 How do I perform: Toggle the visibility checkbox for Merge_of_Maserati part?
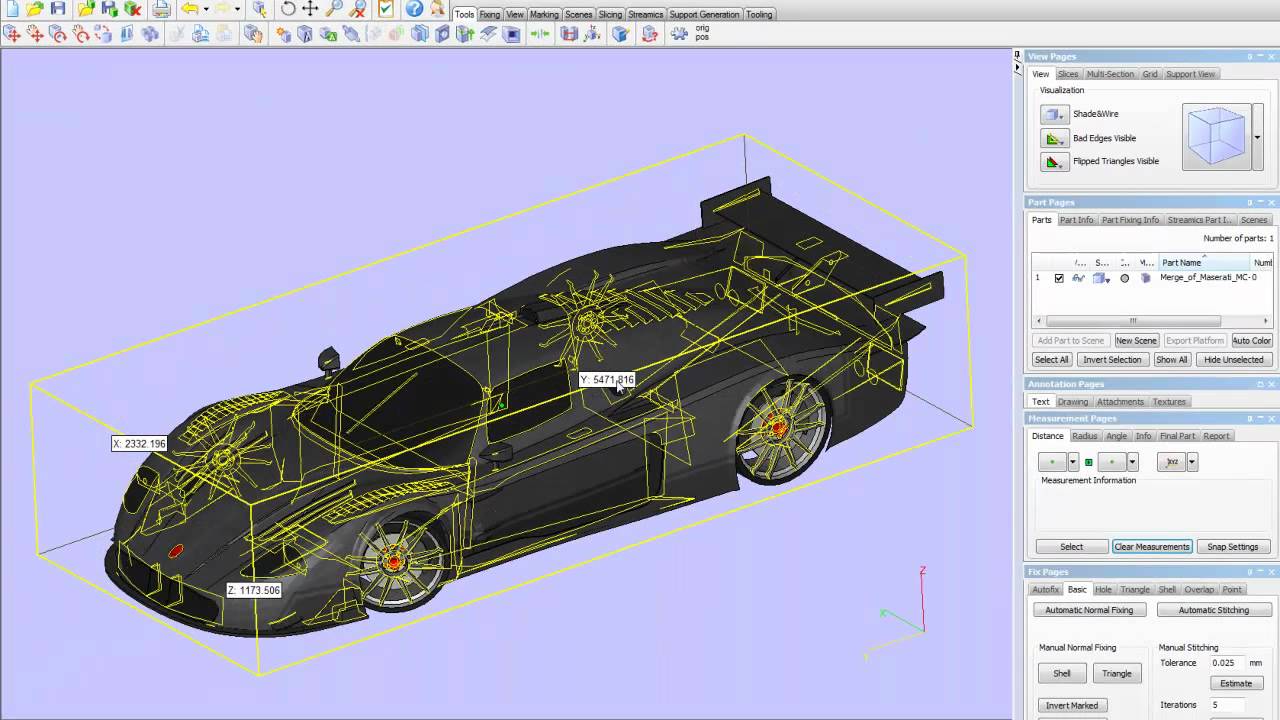(1059, 278)
